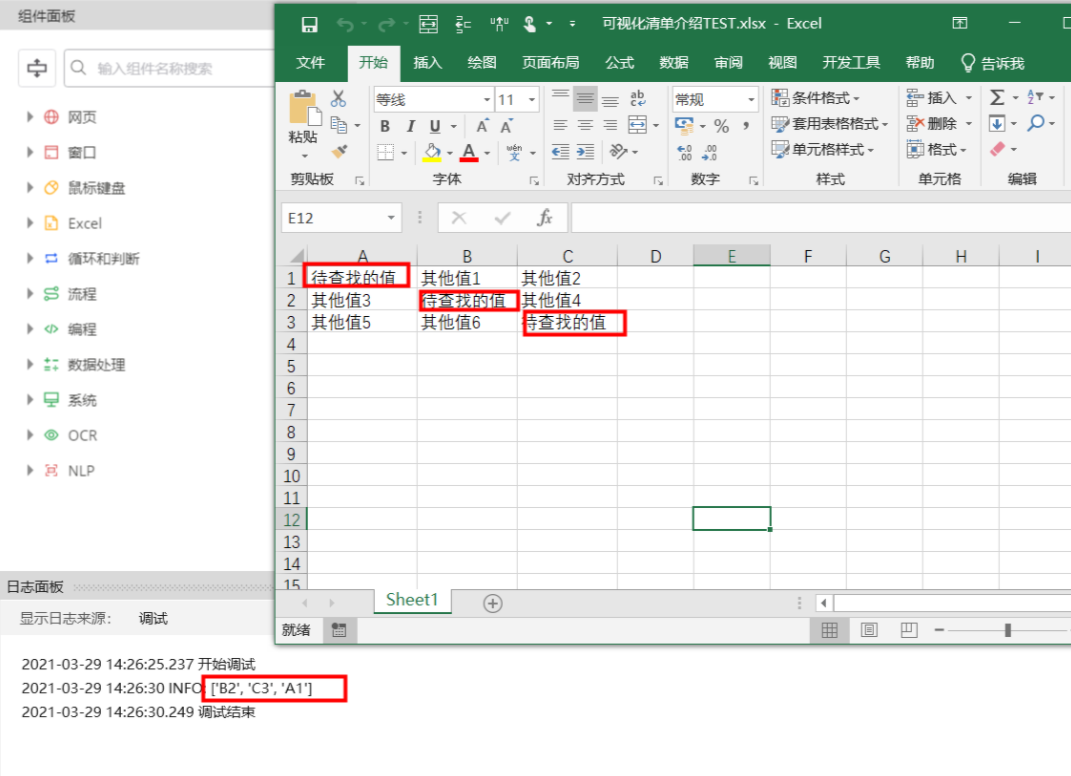Decrease decimal places
The width and height of the screenshot is (1071, 776).
(710, 152)
